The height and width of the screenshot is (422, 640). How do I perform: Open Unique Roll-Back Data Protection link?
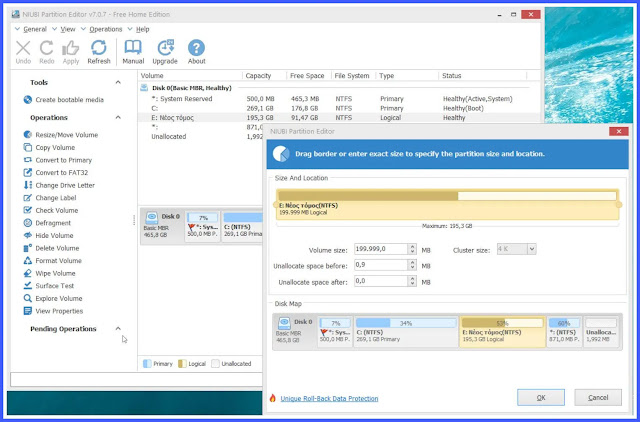point(329,398)
